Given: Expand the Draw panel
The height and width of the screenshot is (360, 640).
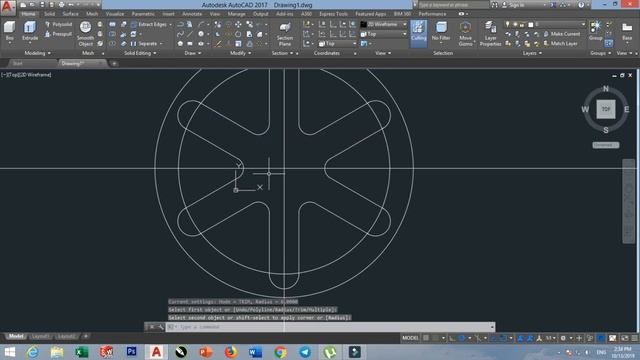Looking at the screenshot, I should (x=193, y=53).
